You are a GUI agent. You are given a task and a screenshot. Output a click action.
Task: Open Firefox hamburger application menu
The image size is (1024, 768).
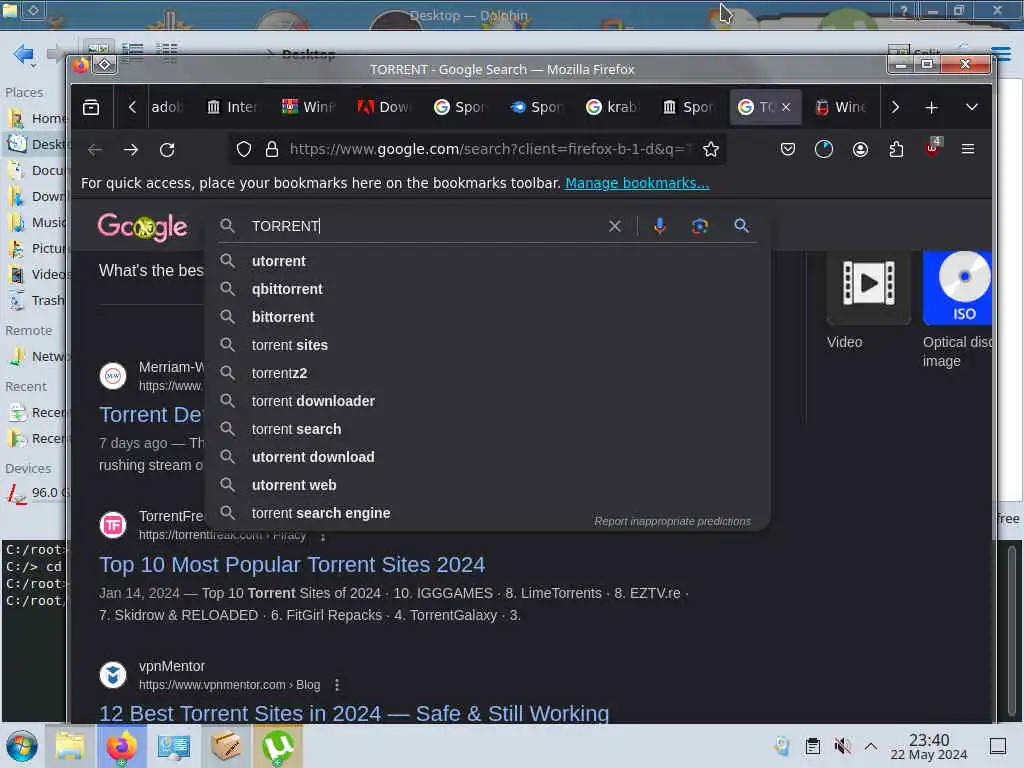click(x=968, y=150)
